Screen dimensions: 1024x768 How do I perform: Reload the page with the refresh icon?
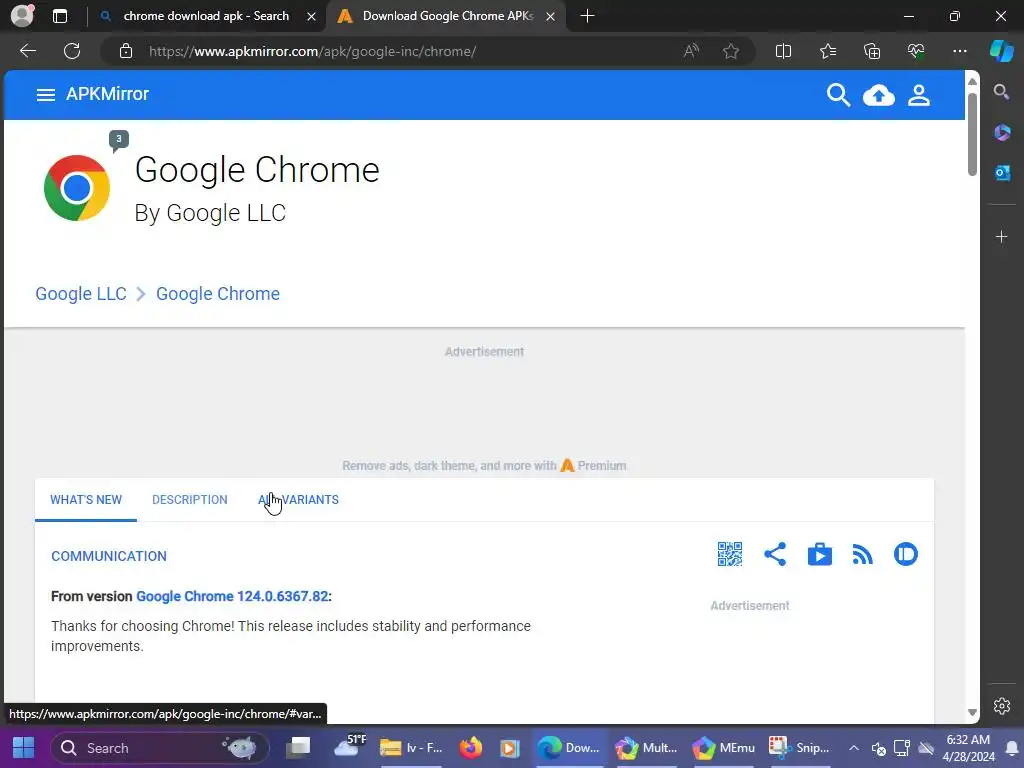[72, 51]
